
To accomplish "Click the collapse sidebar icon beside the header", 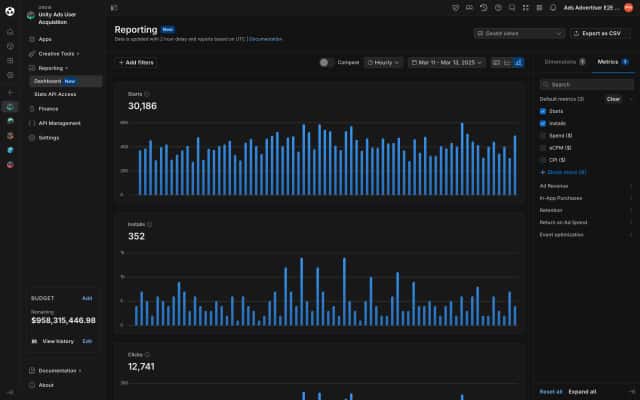I will tap(114, 8).
